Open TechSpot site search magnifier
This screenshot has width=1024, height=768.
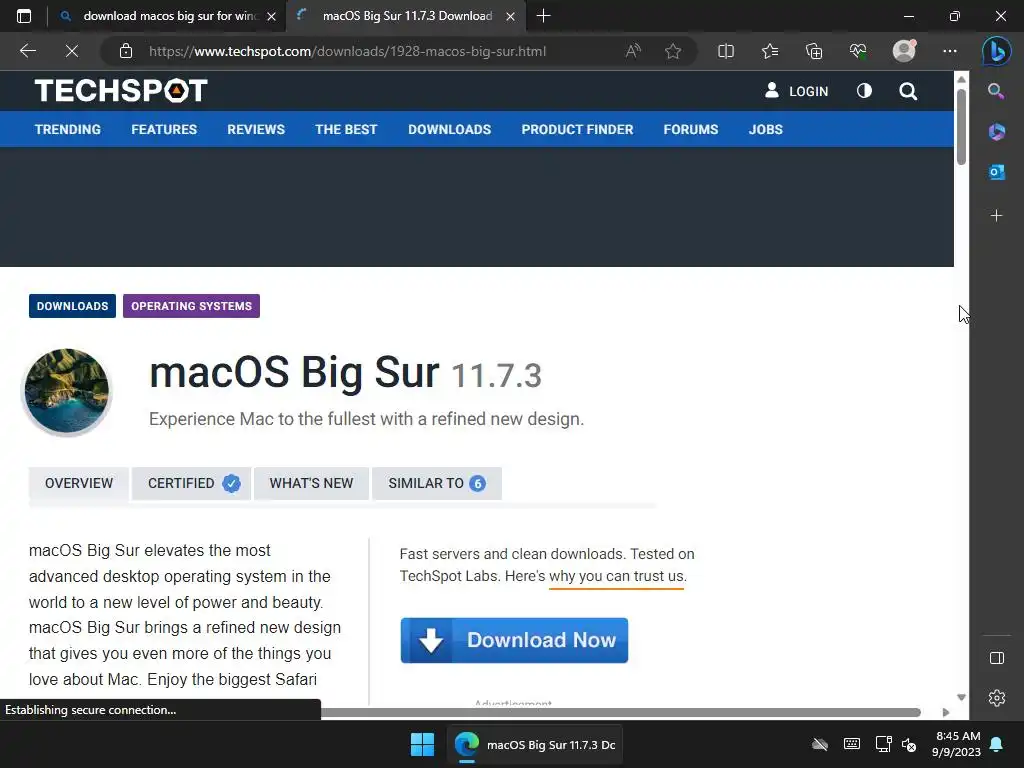(908, 91)
